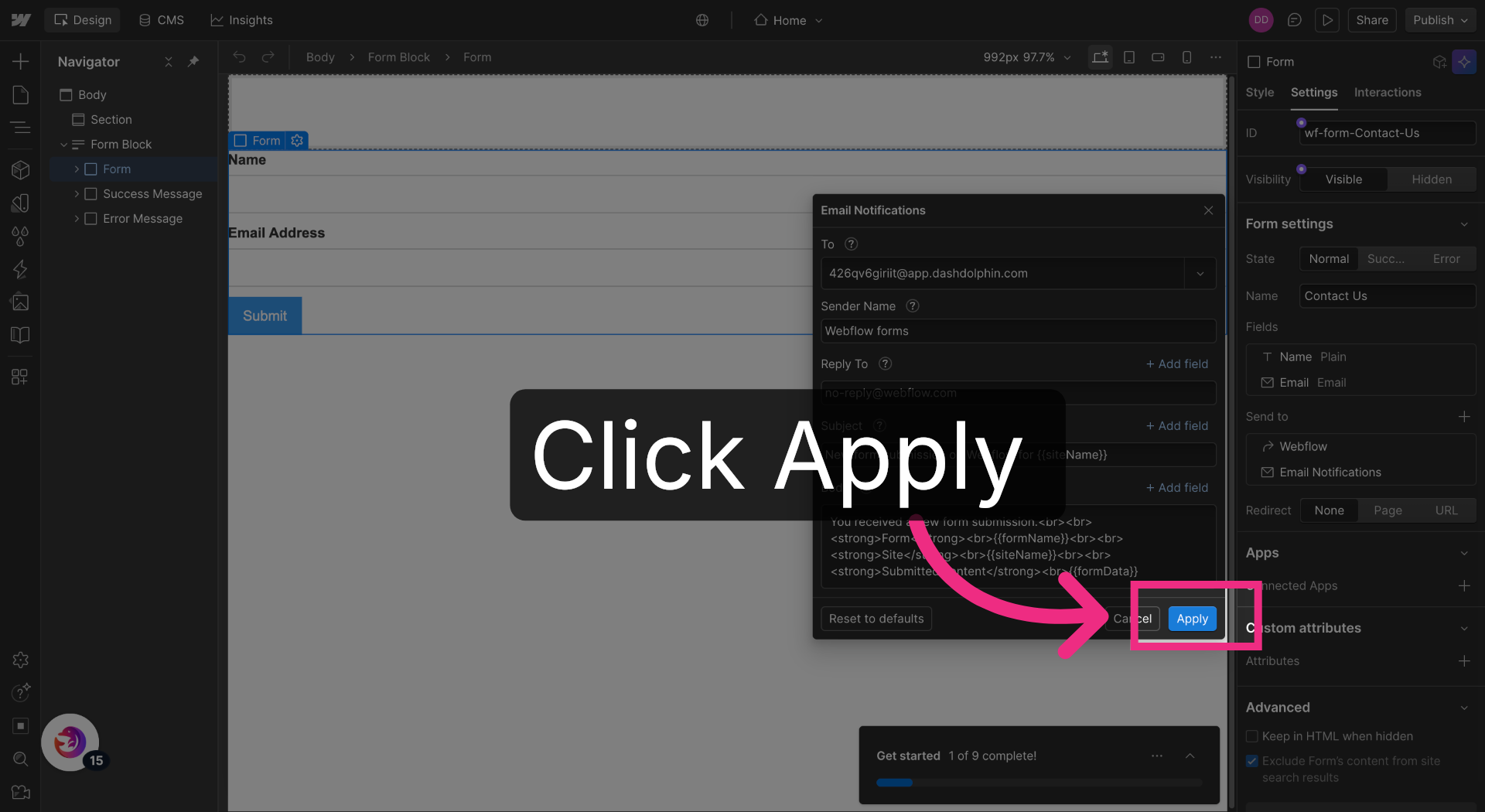Viewport: 1485px width, 812px height.
Task: Click the Get started progress bar
Action: pyautogui.click(x=1039, y=783)
